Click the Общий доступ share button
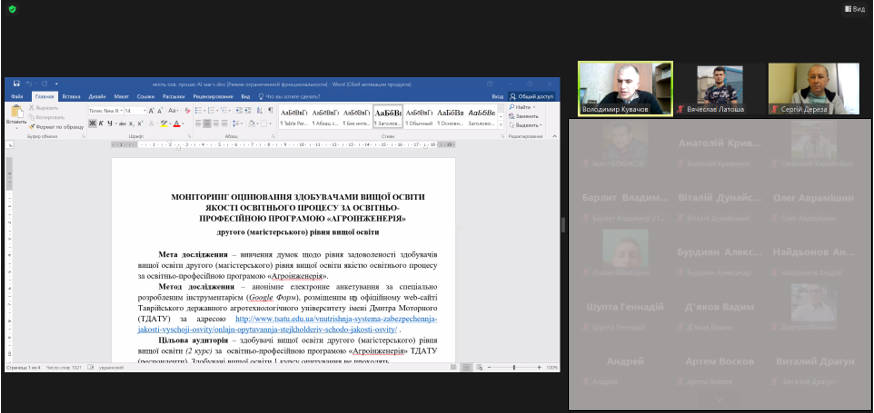874x413 pixels. pos(533,96)
